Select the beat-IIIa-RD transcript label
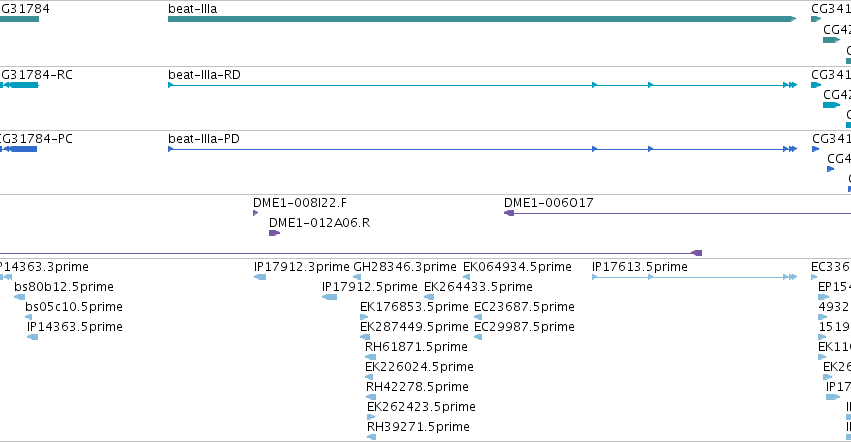The image size is (851, 442). point(204,75)
